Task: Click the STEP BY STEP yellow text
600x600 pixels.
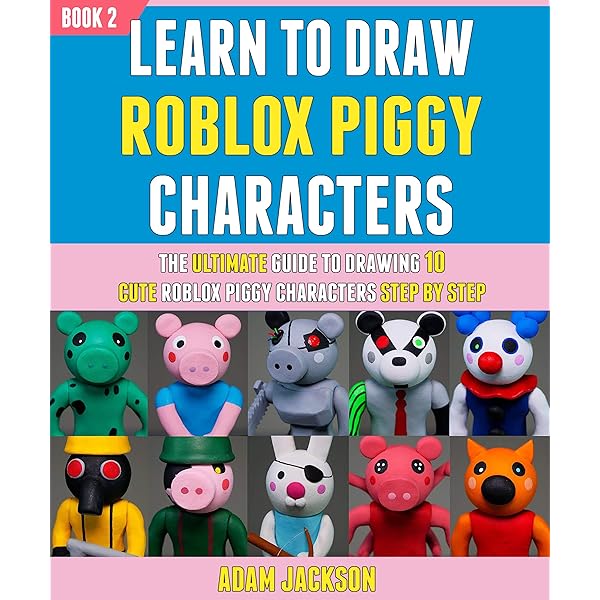Action: point(433,293)
